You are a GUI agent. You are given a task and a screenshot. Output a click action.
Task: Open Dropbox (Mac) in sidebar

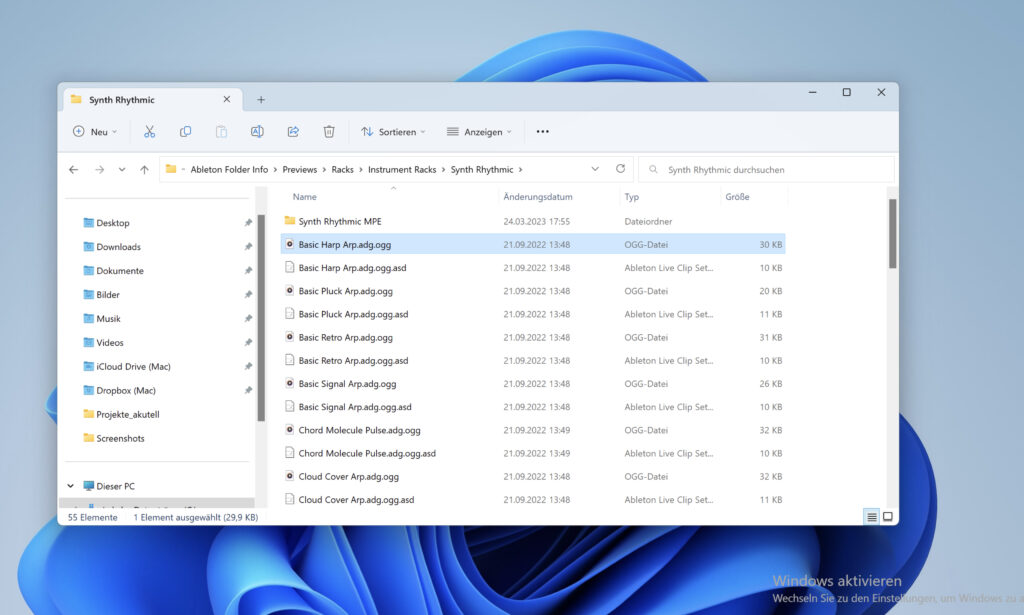point(126,390)
